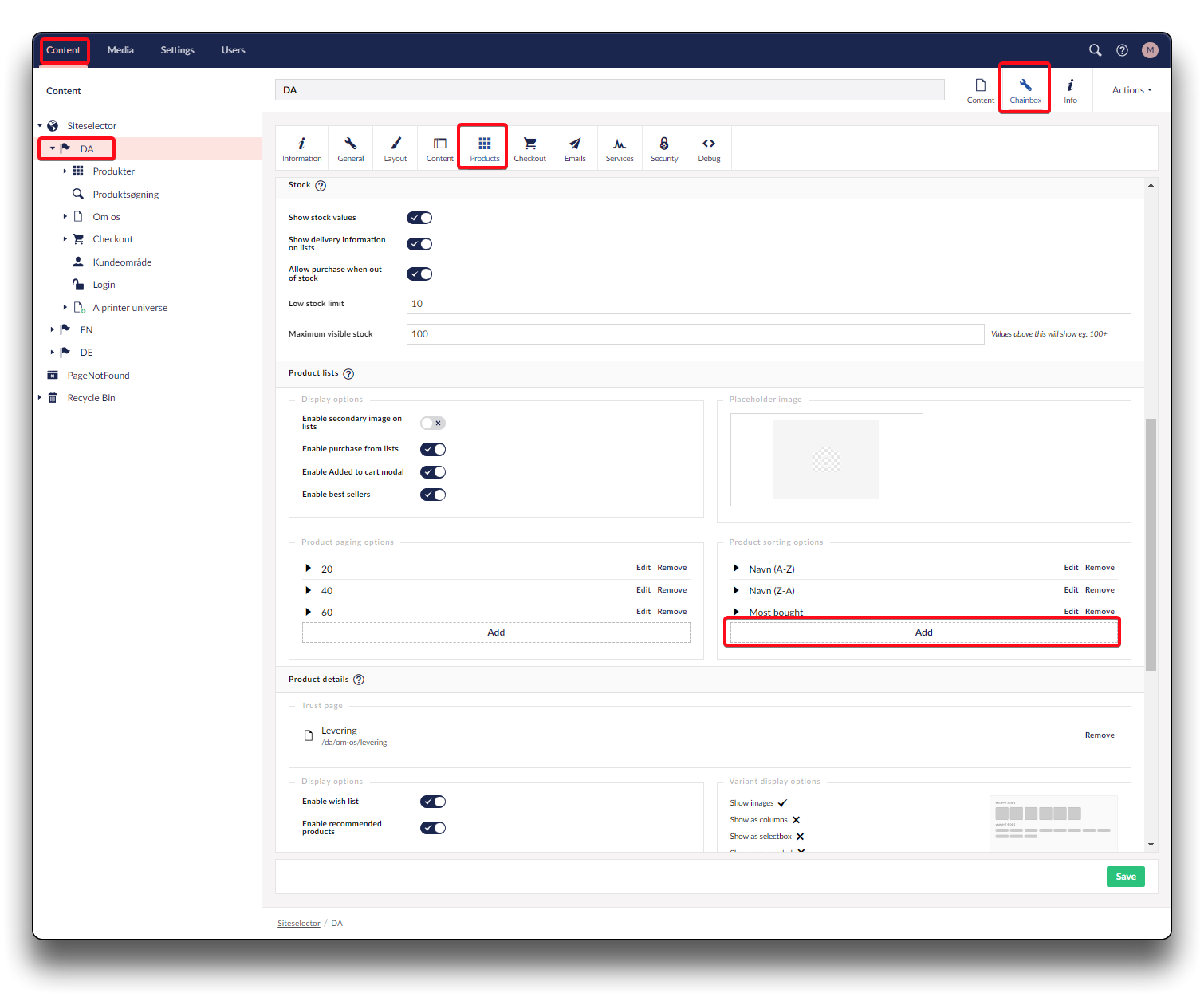Collapse the Siteselector tree node
Image resolution: width=1204 pixels, height=997 pixels.
(40, 126)
